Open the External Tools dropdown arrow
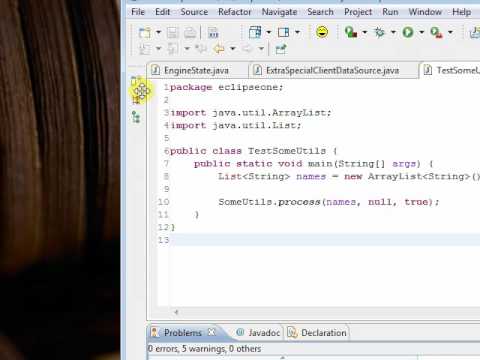The width and height of the screenshot is (480, 360). pos(450,32)
